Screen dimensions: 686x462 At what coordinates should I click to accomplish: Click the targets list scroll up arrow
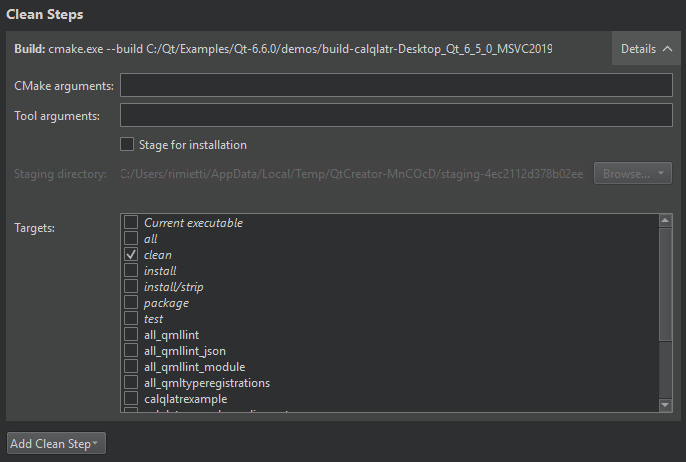(665, 221)
